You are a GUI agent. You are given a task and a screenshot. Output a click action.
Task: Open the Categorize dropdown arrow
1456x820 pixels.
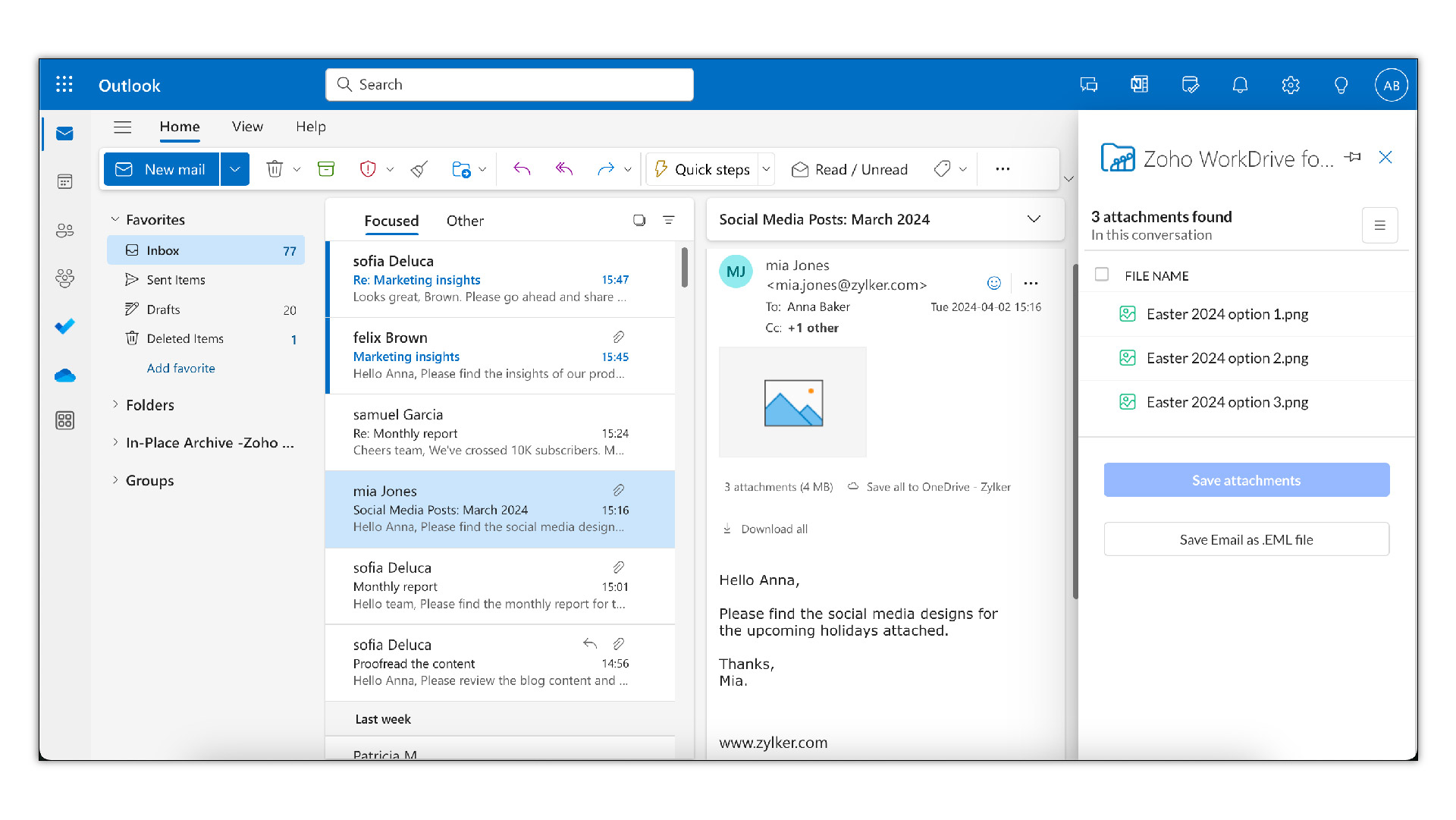click(x=963, y=169)
